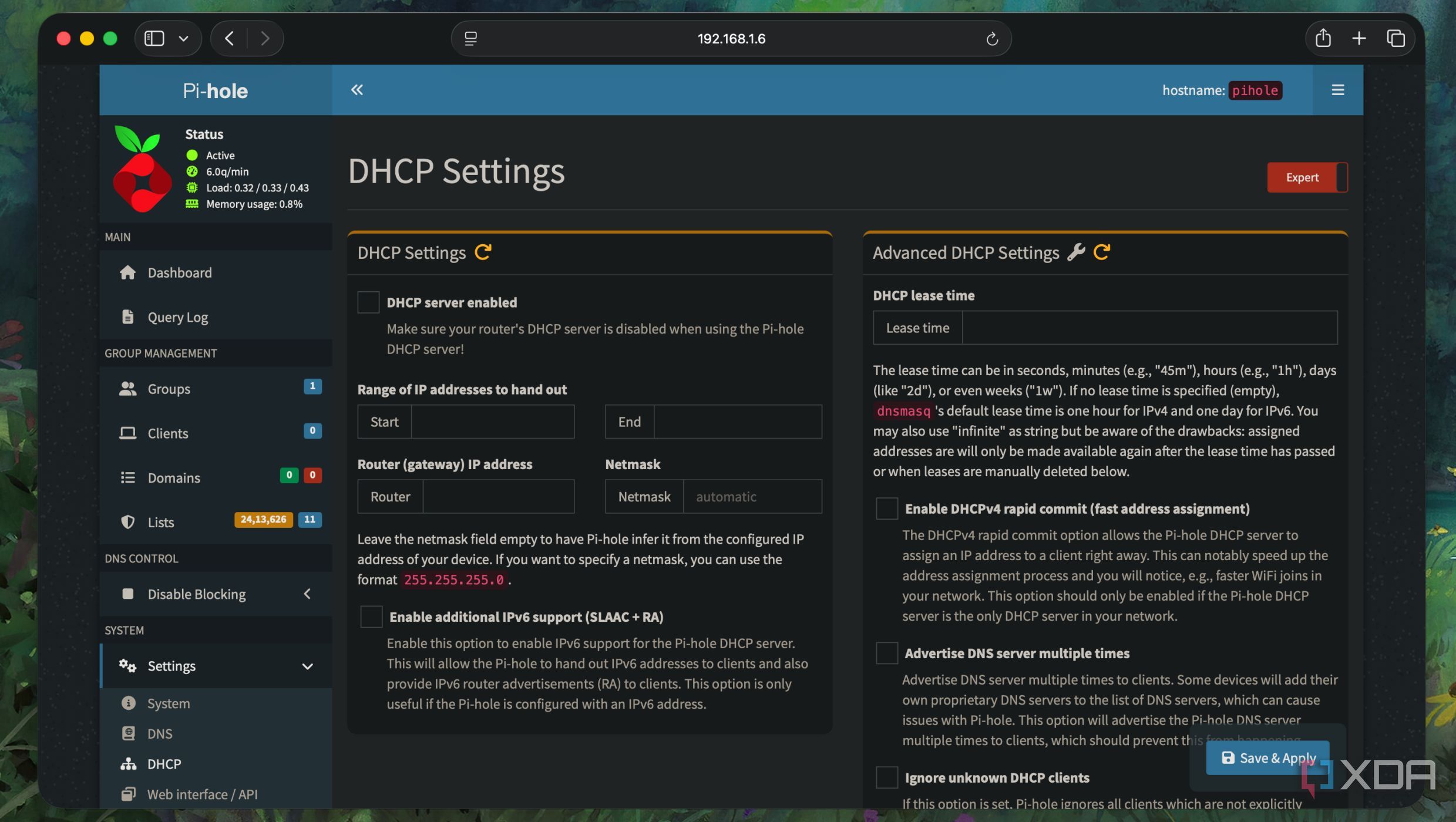1456x822 pixels.
Task: Click the Pi-hole raspberry logo
Action: [x=141, y=169]
